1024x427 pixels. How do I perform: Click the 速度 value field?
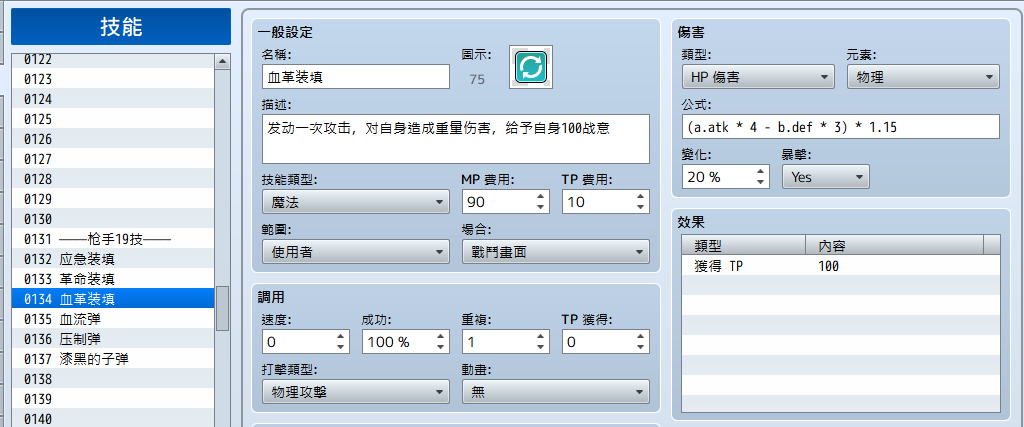(x=306, y=341)
